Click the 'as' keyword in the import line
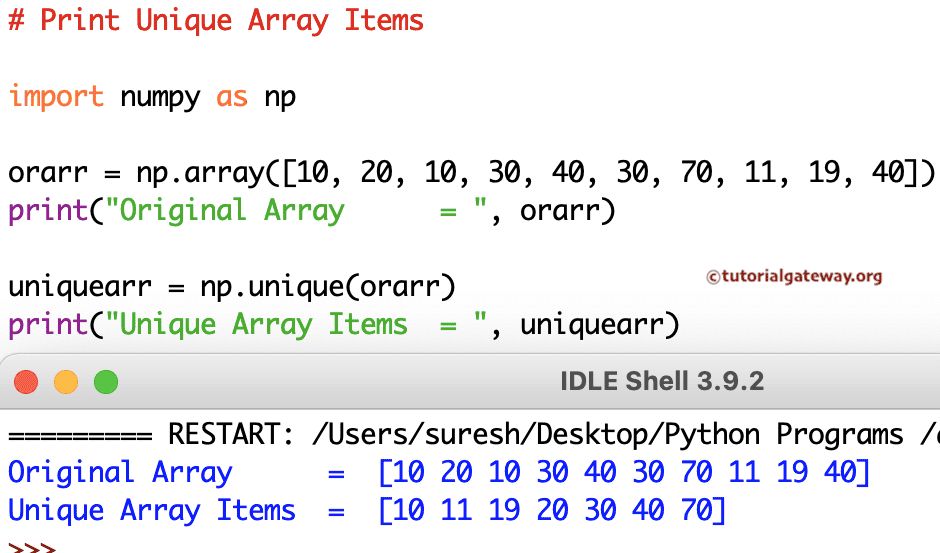This screenshot has width=940, height=553. [232, 98]
